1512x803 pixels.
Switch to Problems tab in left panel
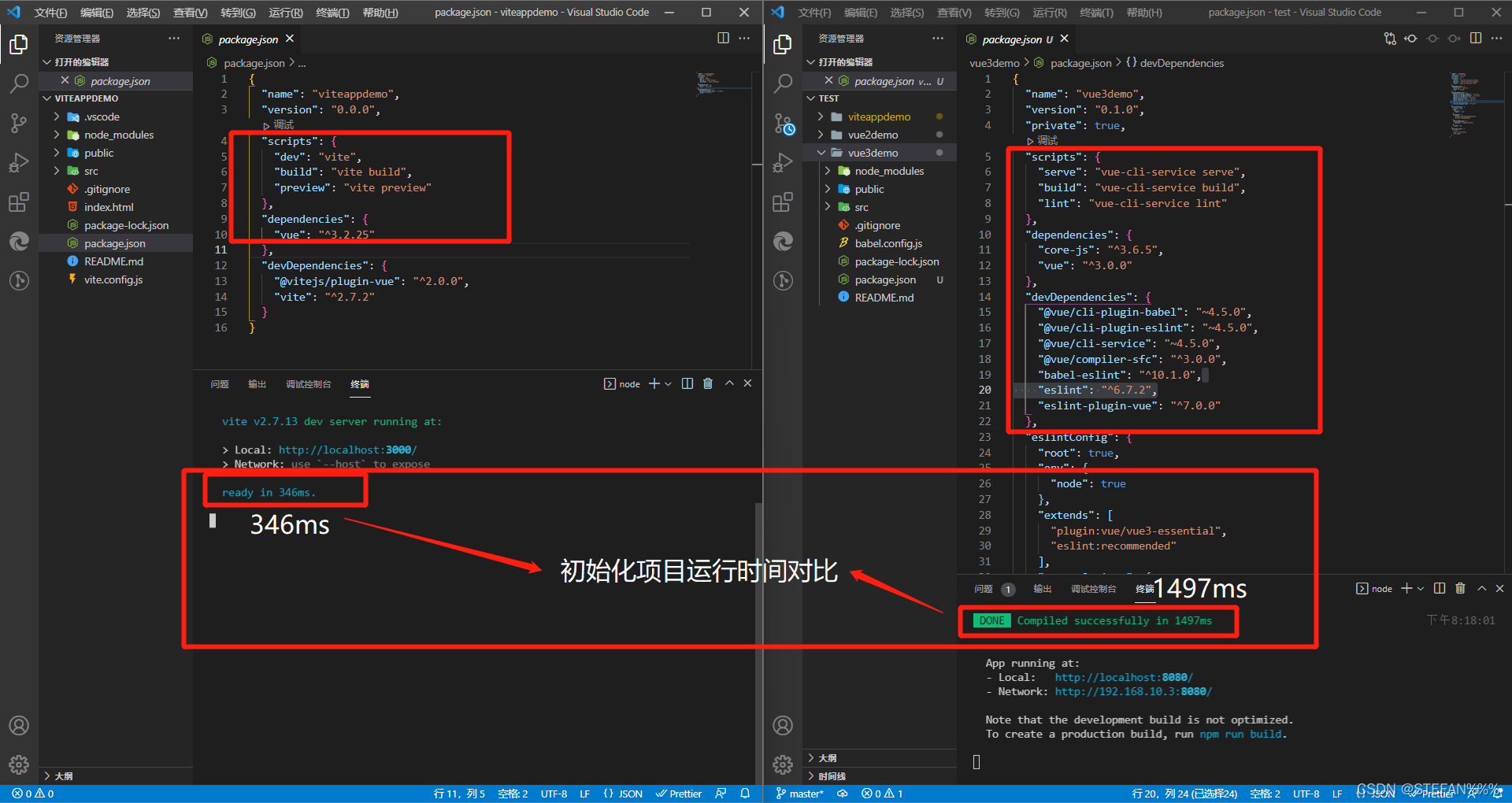220,384
